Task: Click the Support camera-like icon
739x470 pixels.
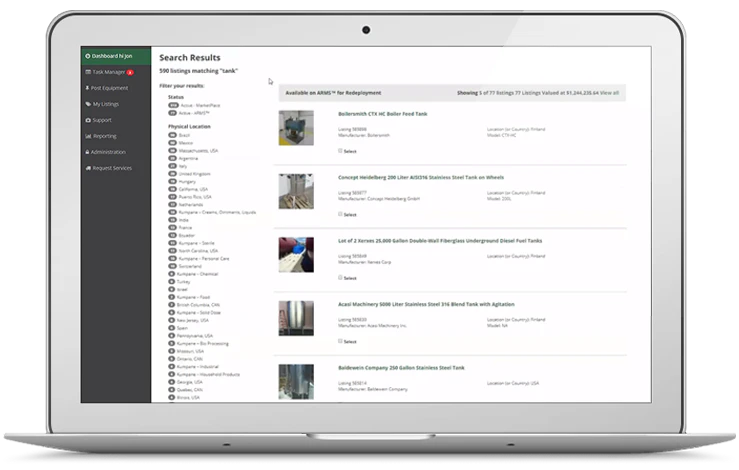Action: tap(88, 120)
